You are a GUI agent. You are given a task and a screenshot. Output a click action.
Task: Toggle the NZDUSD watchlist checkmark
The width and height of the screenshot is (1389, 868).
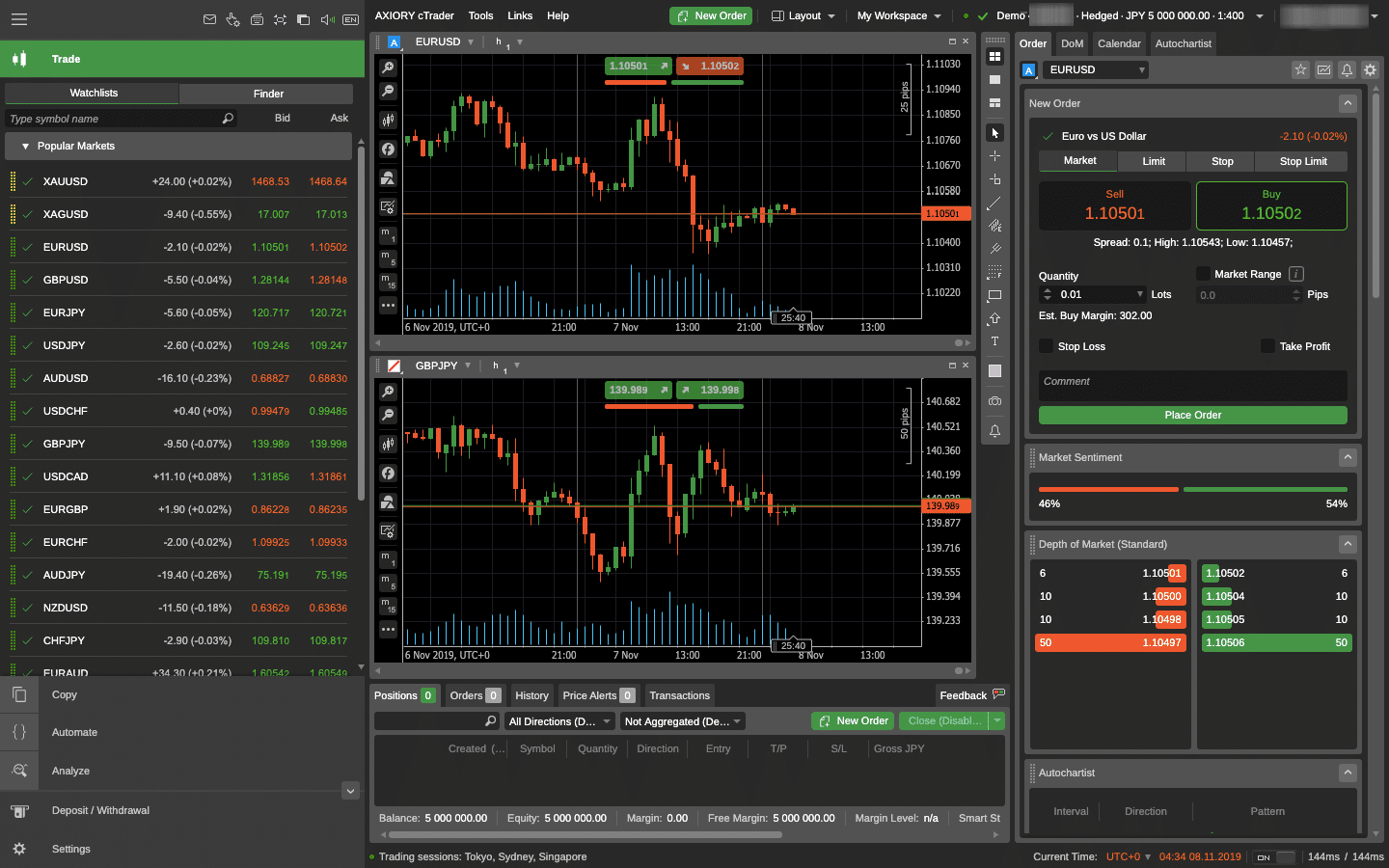(x=28, y=608)
